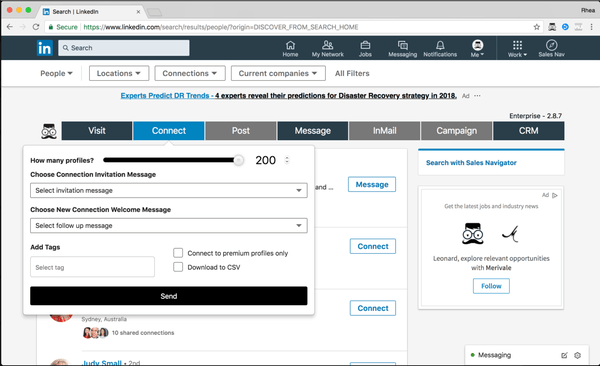Click the blue circular extension icon
Screen dimensions: 600x366
(x=565, y=27)
